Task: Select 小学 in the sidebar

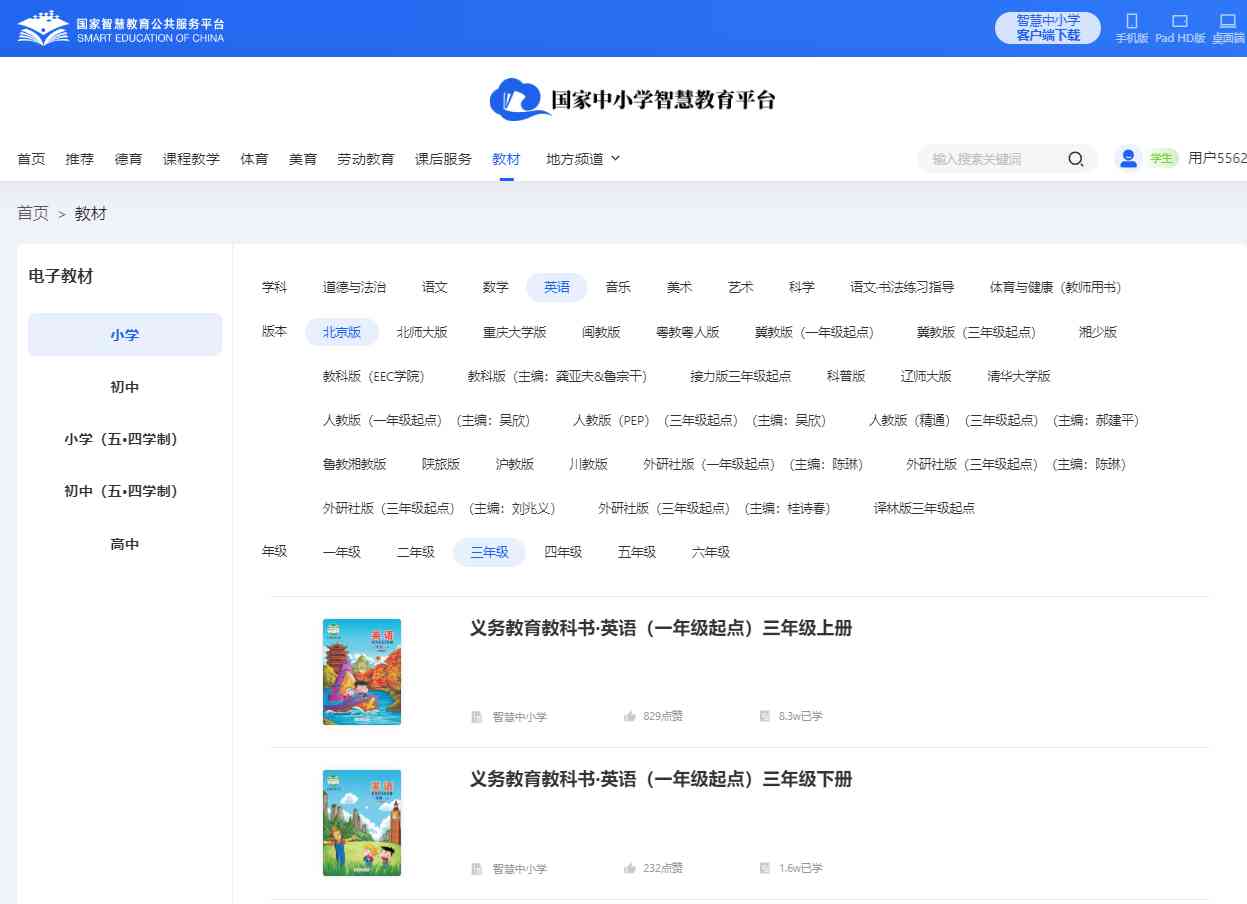Action: click(125, 334)
